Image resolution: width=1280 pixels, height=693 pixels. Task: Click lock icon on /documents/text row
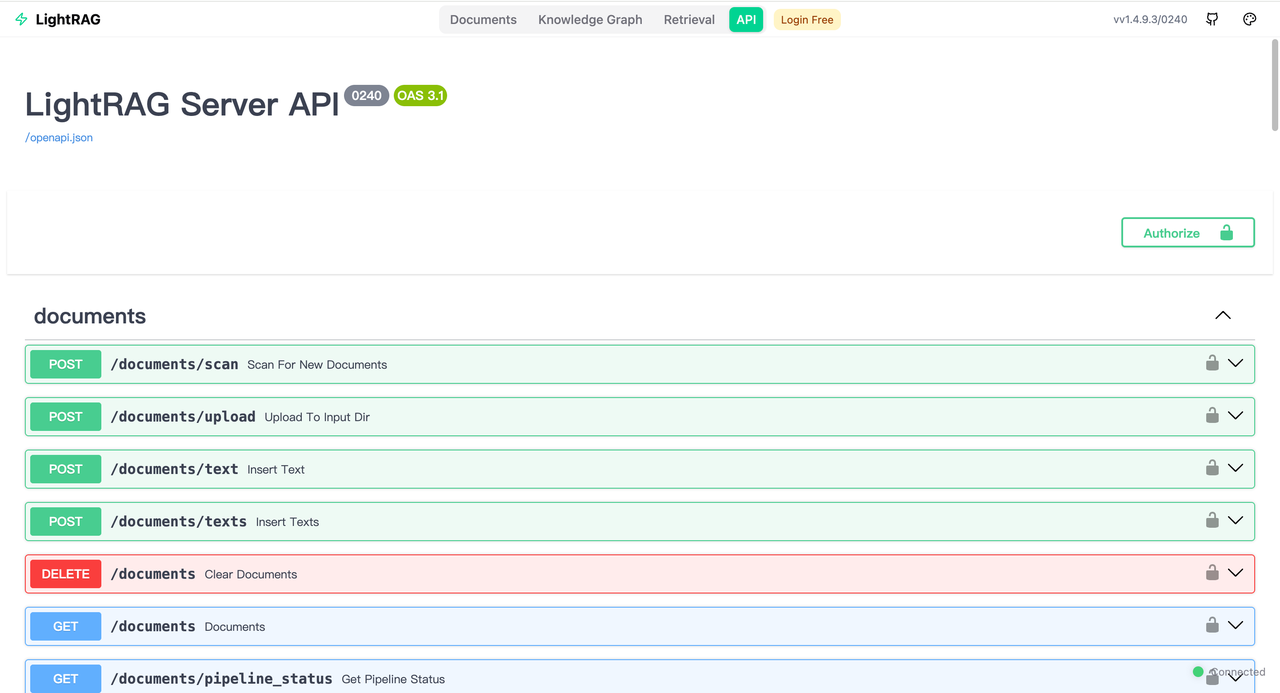(1212, 468)
